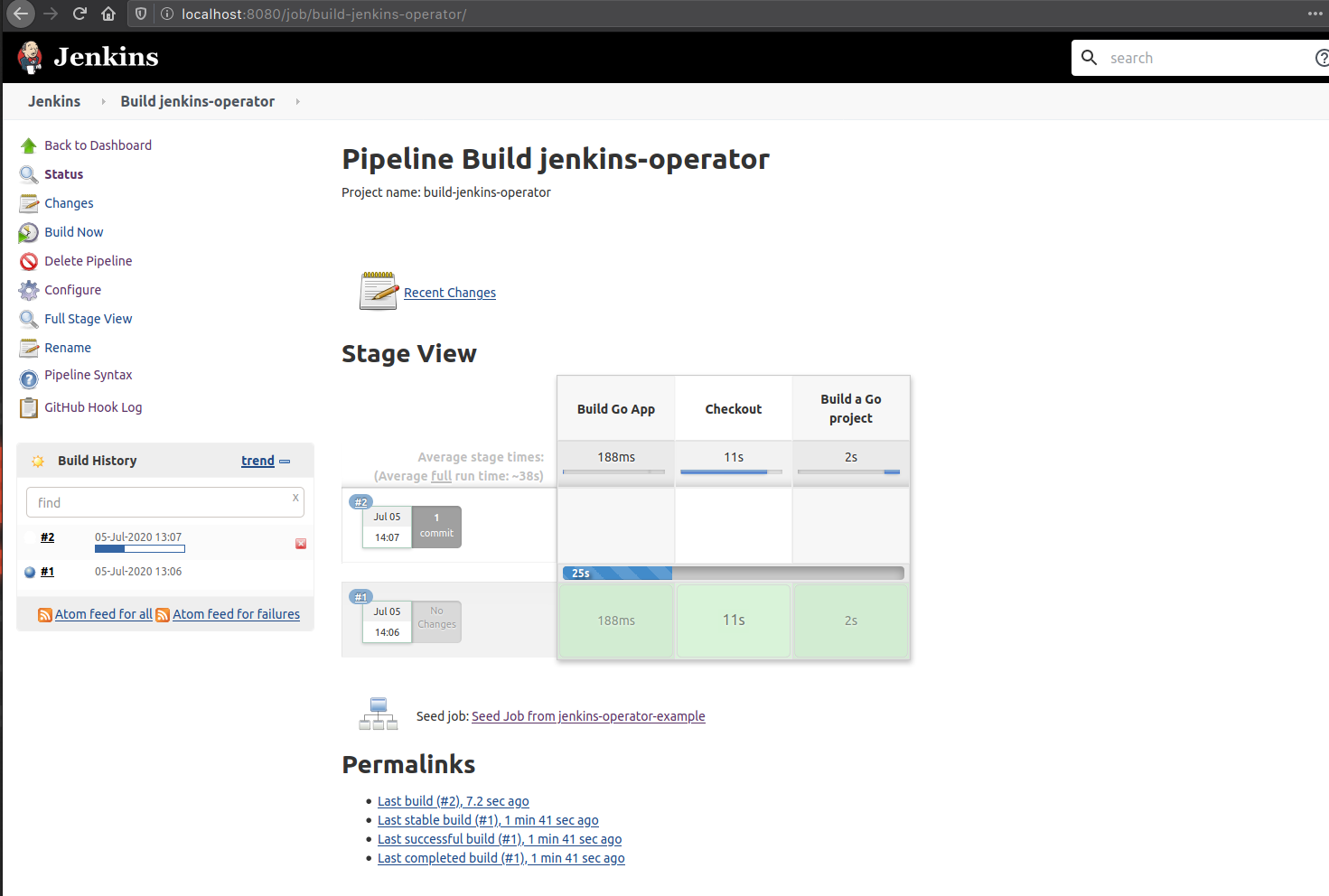
Task: Click the RSS icon for Atom feed for failures
Action: [x=163, y=614]
